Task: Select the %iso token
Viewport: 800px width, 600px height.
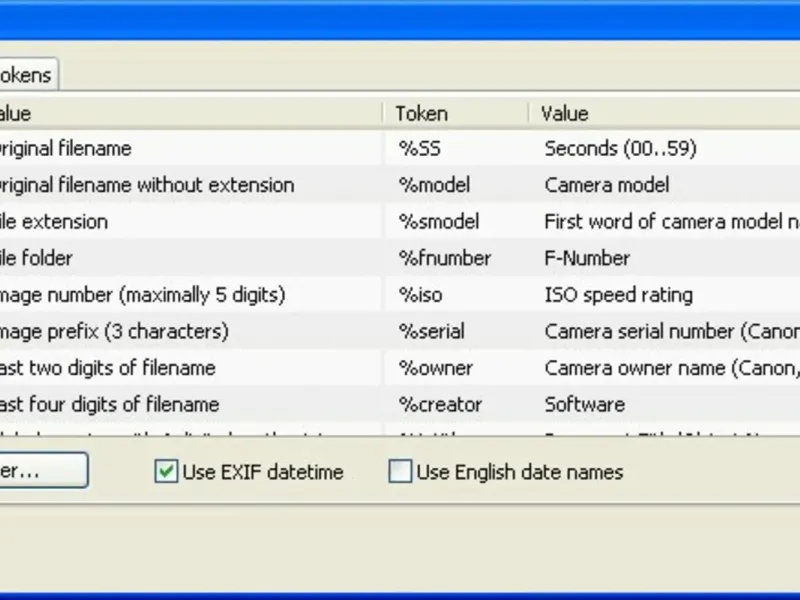Action: pos(420,295)
